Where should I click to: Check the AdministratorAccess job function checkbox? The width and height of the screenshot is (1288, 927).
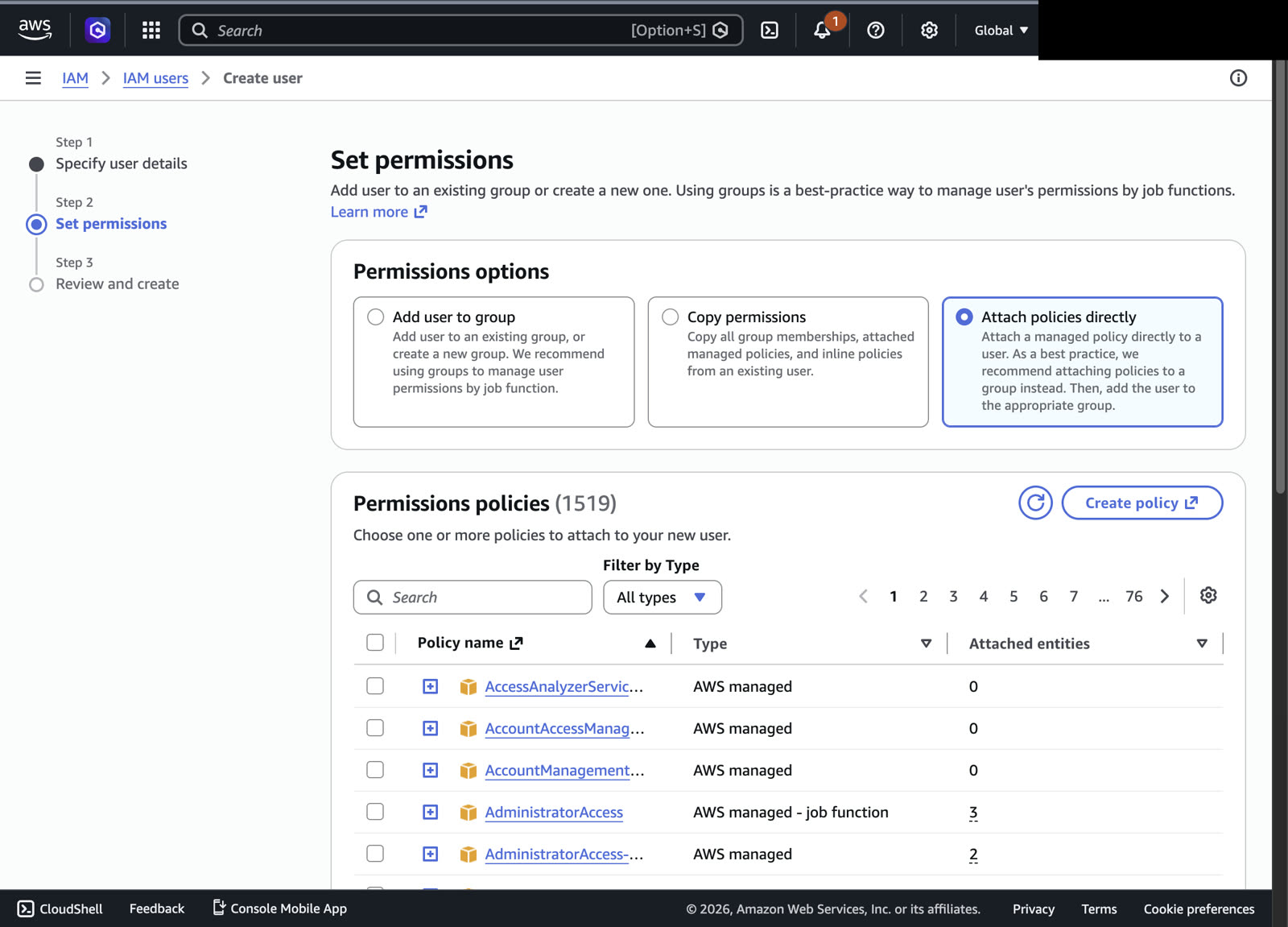pos(375,811)
